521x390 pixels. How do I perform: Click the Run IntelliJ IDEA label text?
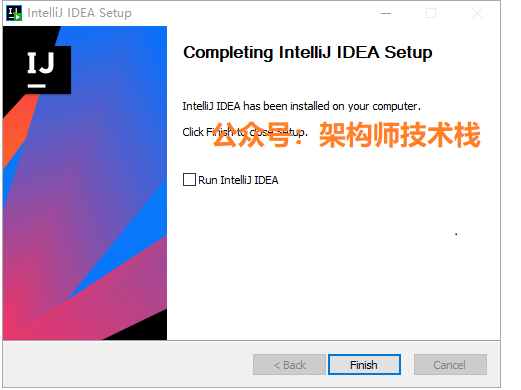(x=238, y=180)
